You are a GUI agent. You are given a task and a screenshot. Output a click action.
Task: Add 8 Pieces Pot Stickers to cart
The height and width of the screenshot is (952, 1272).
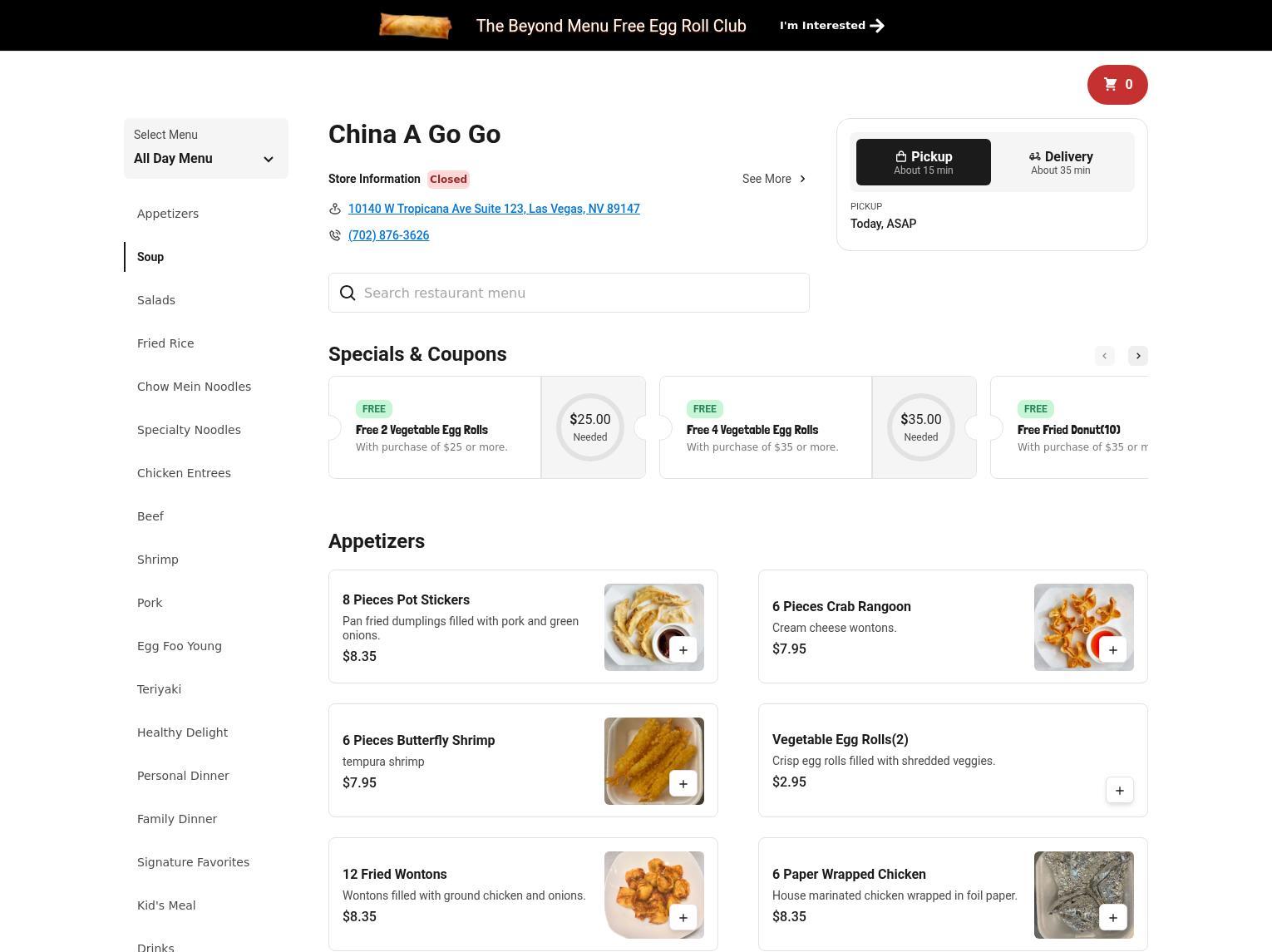[x=683, y=650]
